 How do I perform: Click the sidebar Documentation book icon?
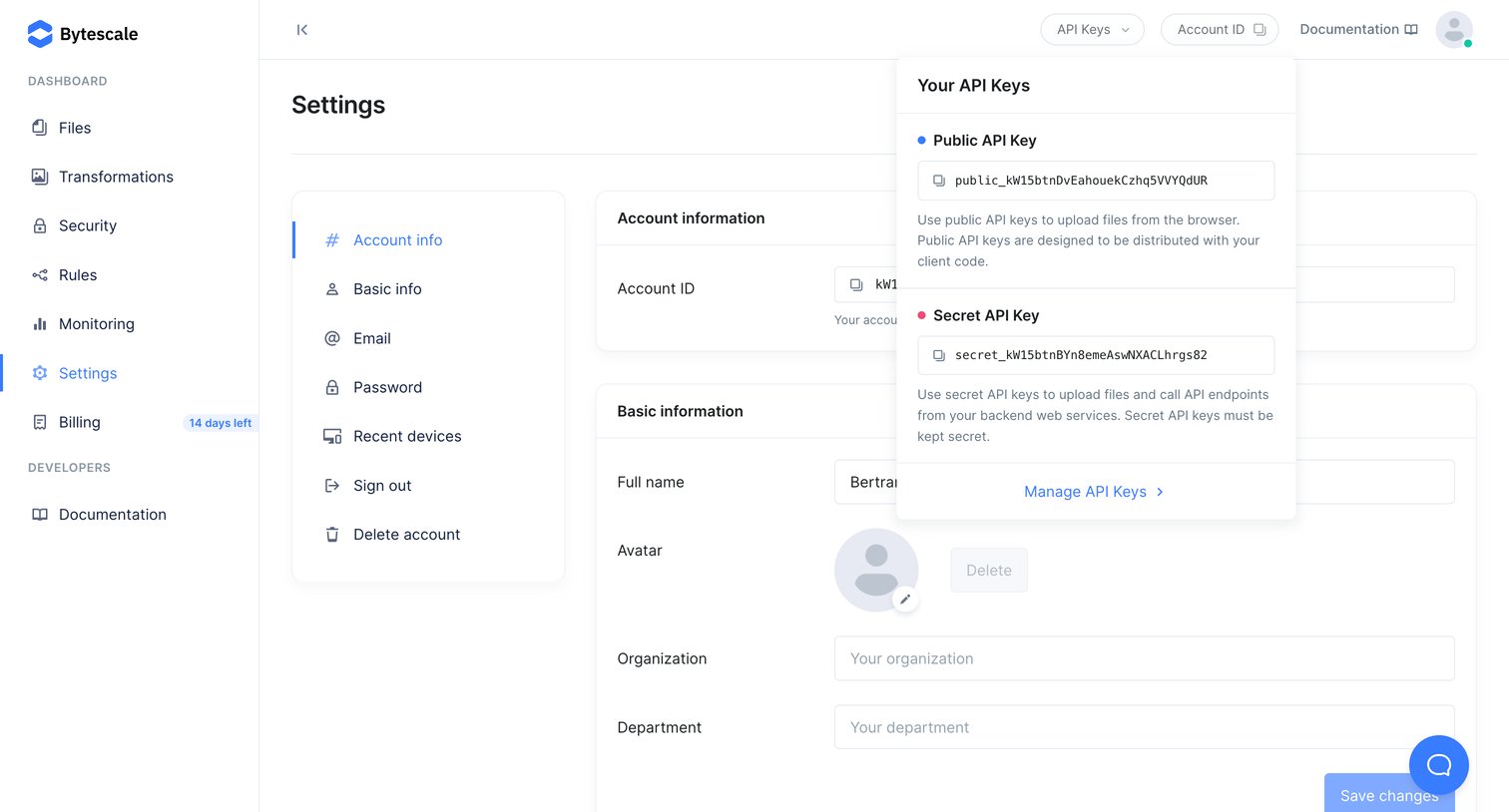pos(40,515)
